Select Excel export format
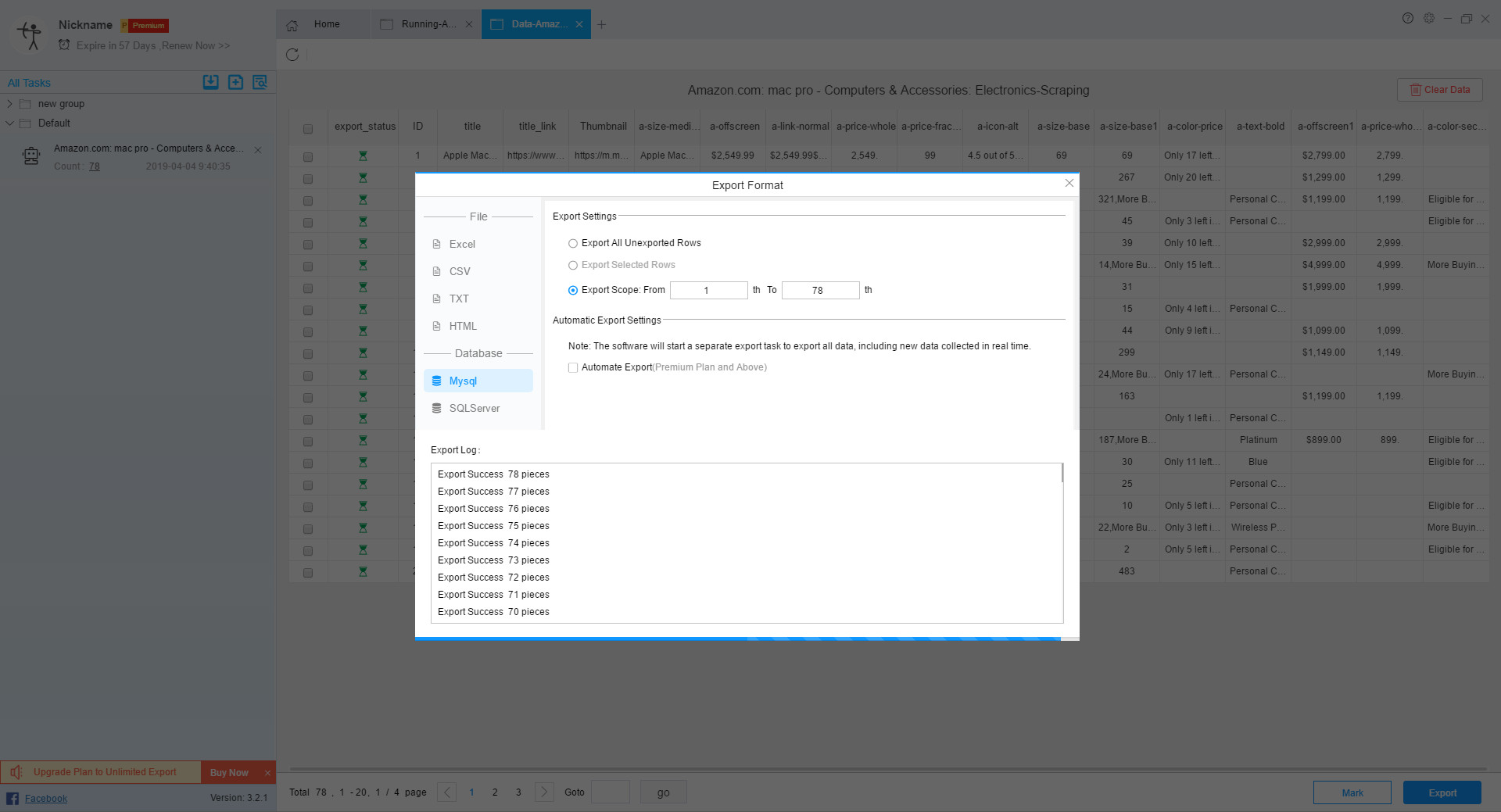The width and height of the screenshot is (1501, 812). point(478,244)
